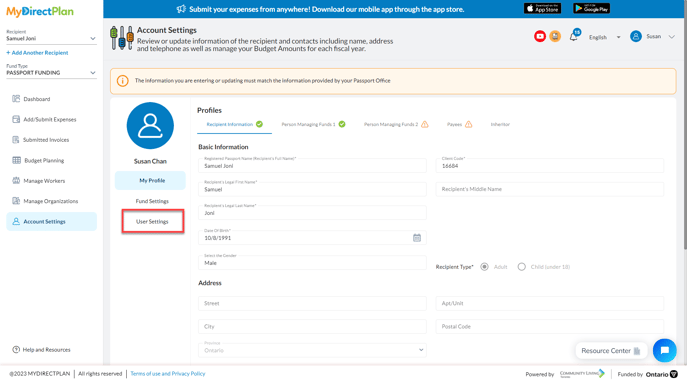Click Help and Resources question icon
Image resolution: width=687 pixels, height=383 pixels.
tap(16, 349)
